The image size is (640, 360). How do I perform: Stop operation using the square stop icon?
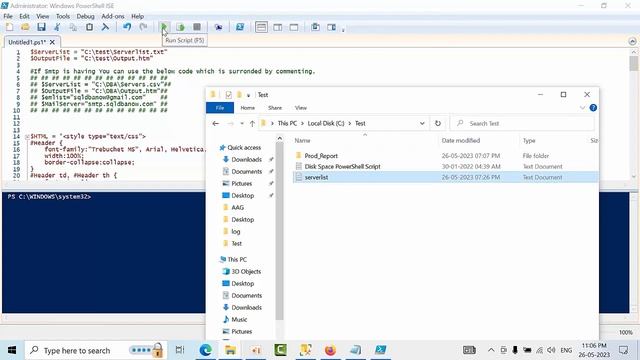(x=197, y=27)
